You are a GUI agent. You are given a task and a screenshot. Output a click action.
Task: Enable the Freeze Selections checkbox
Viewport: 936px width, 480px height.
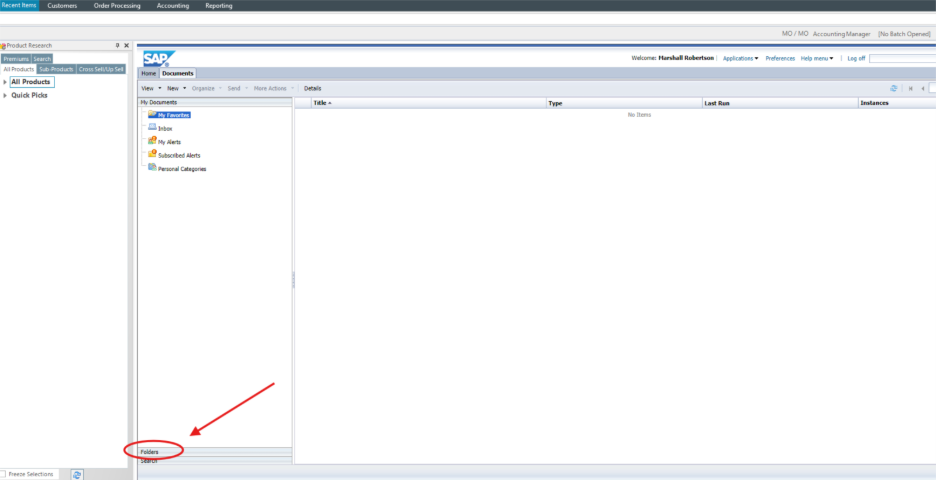4,474
